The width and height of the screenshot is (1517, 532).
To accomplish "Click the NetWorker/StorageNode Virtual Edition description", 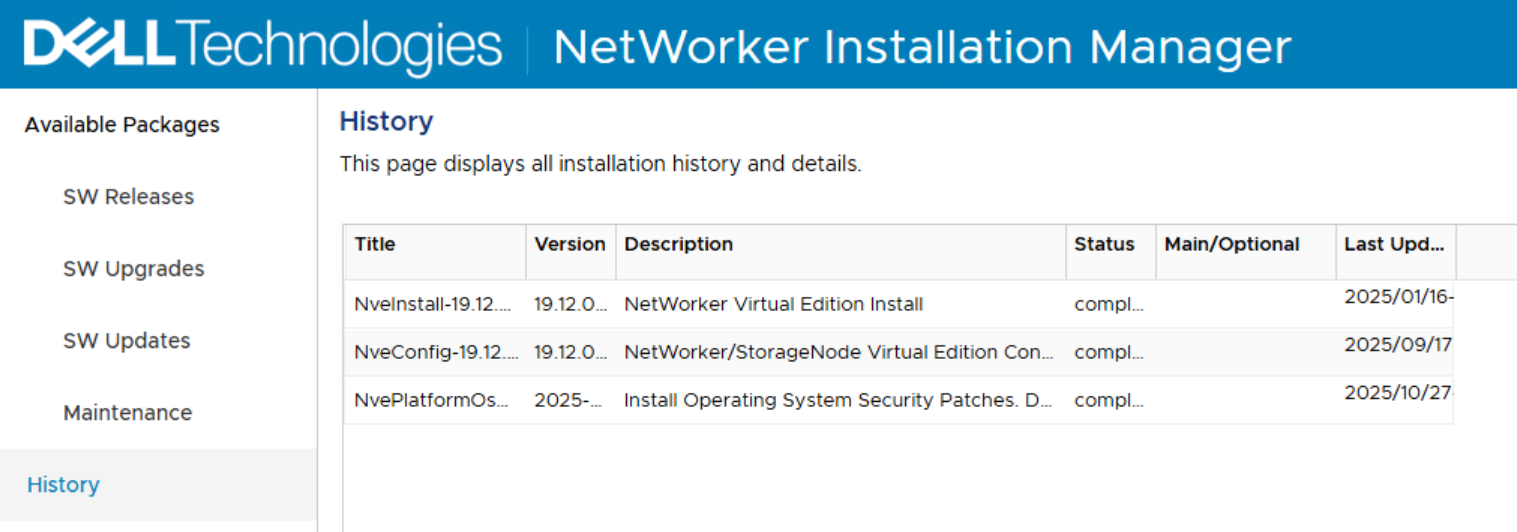I will point(839,352).
